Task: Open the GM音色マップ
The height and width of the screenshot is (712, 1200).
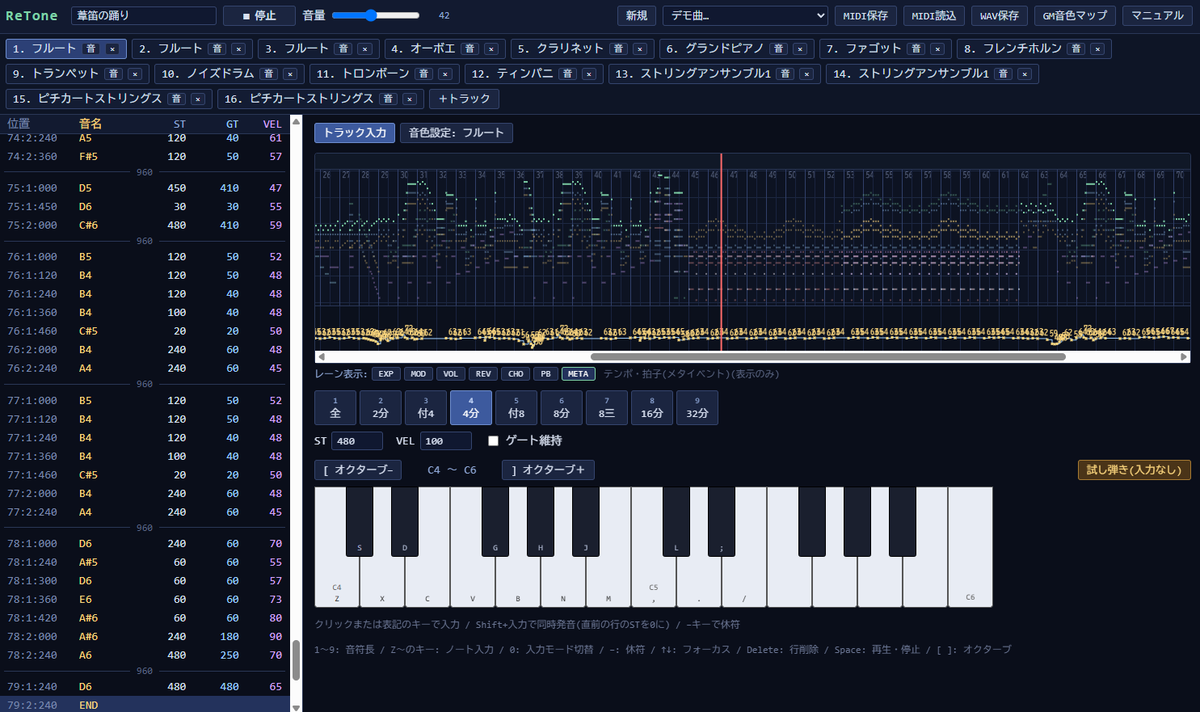Action: click(1075, 15)
